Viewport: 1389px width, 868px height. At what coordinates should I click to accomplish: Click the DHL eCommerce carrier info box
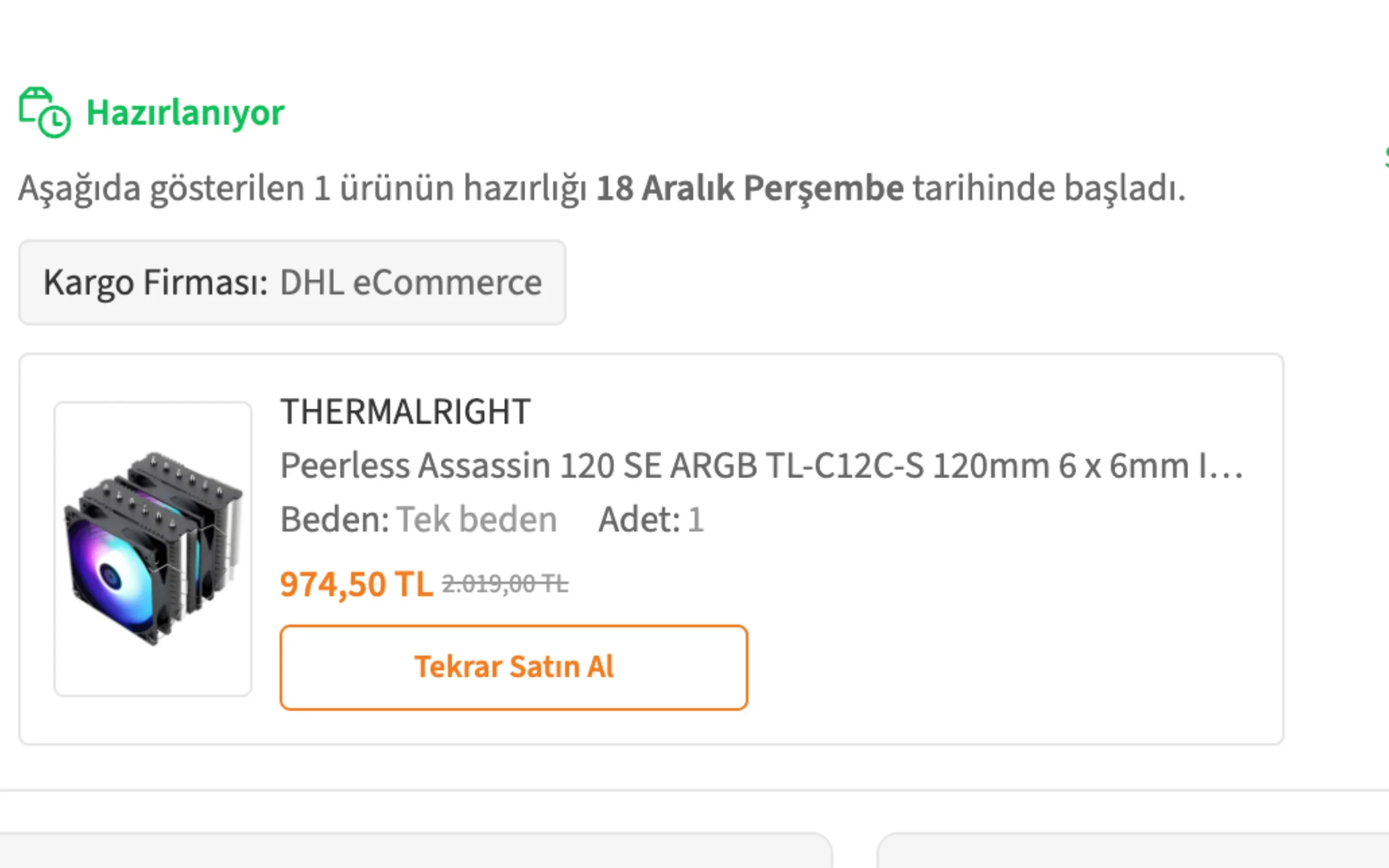click(x=292, y=282)
